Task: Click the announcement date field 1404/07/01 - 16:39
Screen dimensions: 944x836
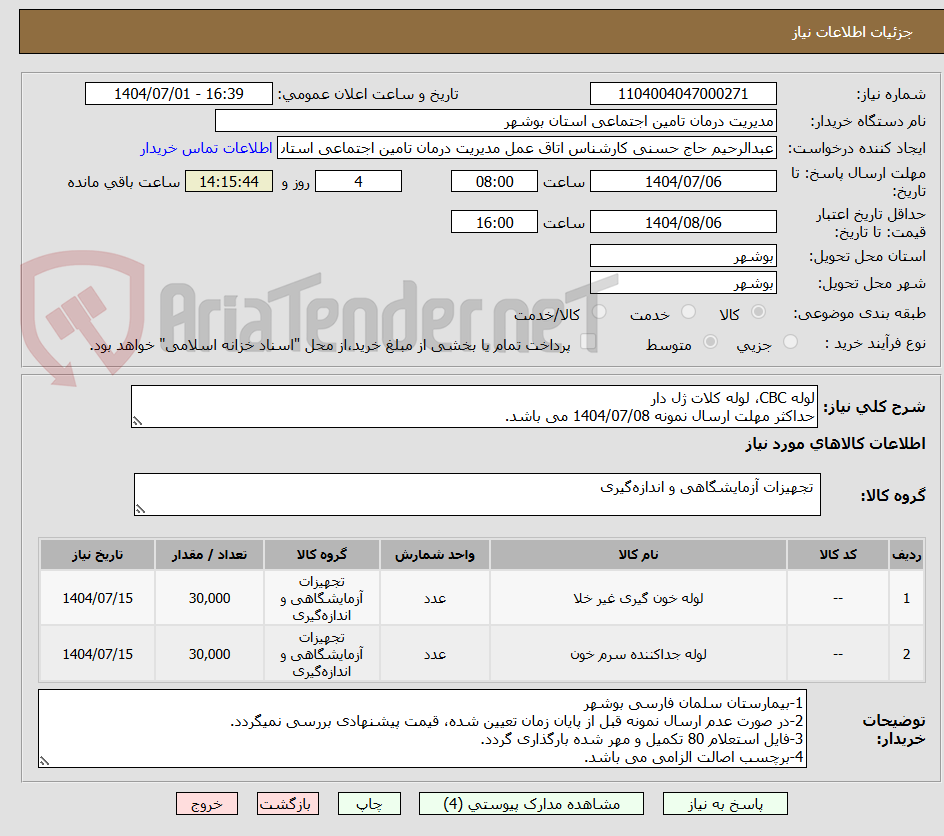Action: tap(179, 94)
